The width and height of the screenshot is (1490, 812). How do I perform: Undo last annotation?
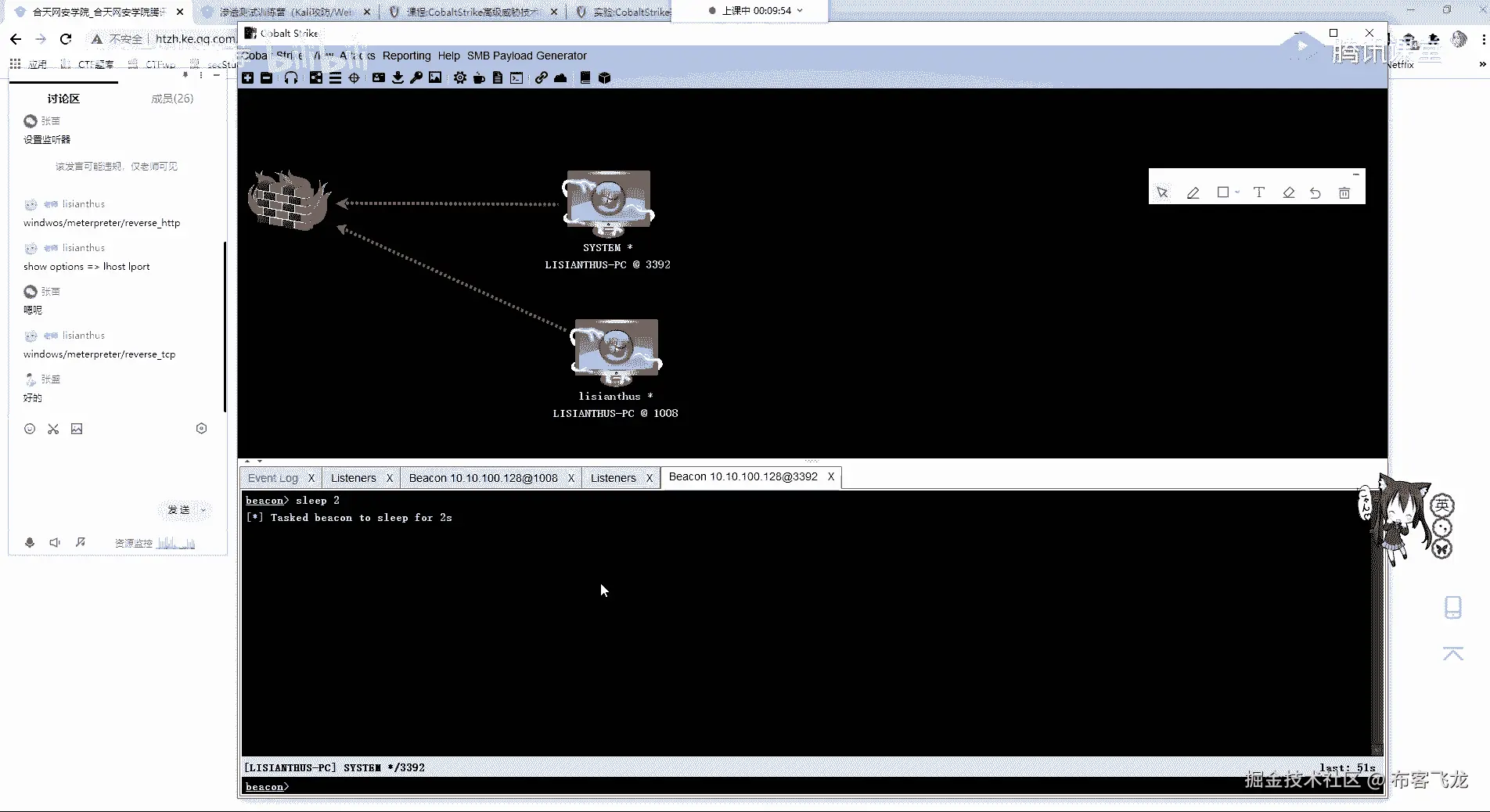point(1315,192)
